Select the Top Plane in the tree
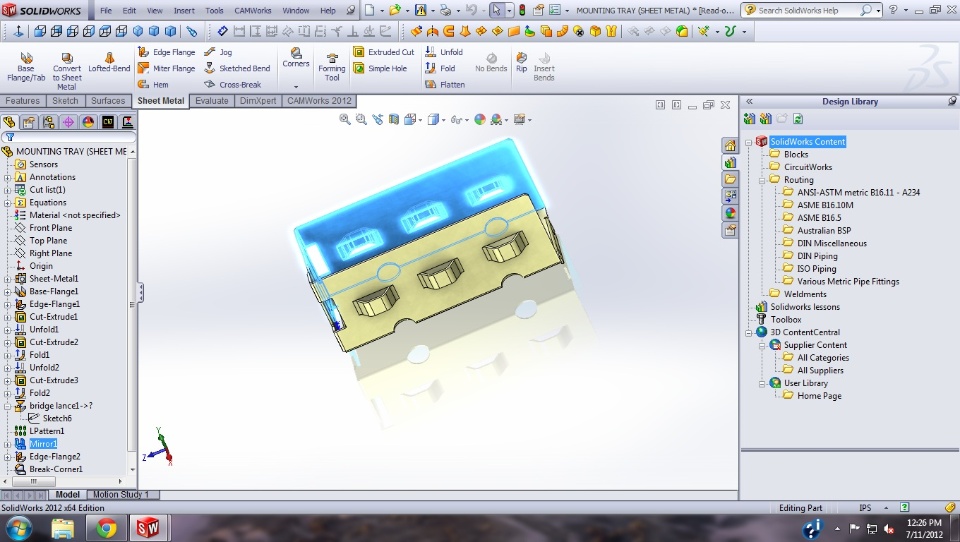This screenshot has height=542, width=960. pyautogui.click(x=48, y=241)
